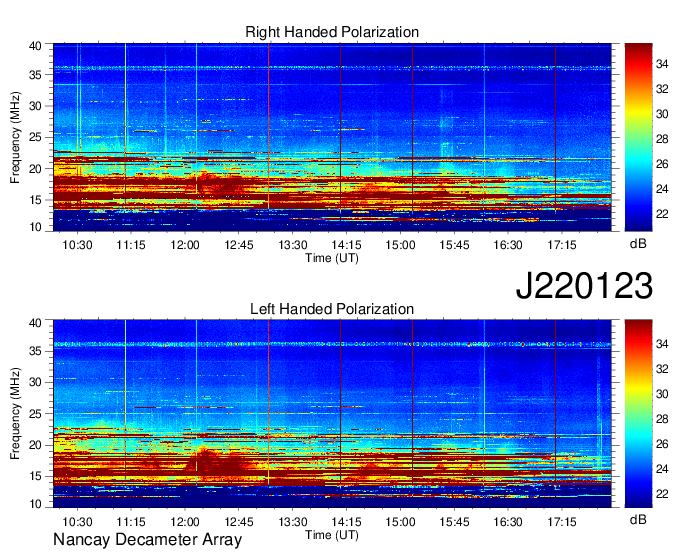Click the 28 dB label on Right Handed colorbar
680x552 pixels.
662,139
